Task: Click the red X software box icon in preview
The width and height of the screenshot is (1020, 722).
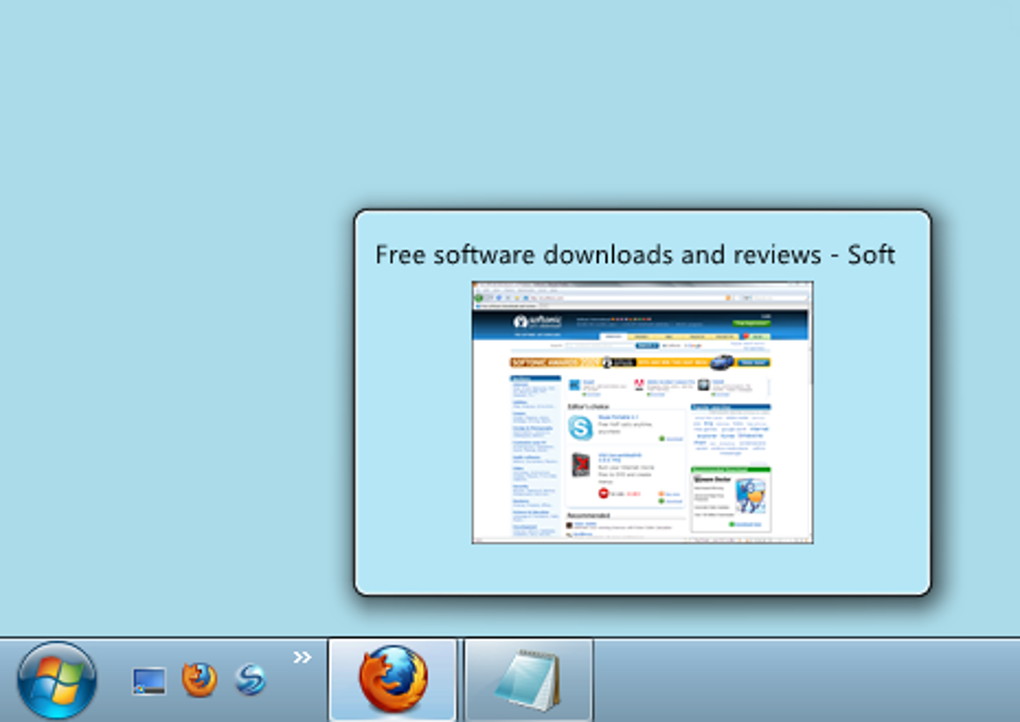Action: 581,467
